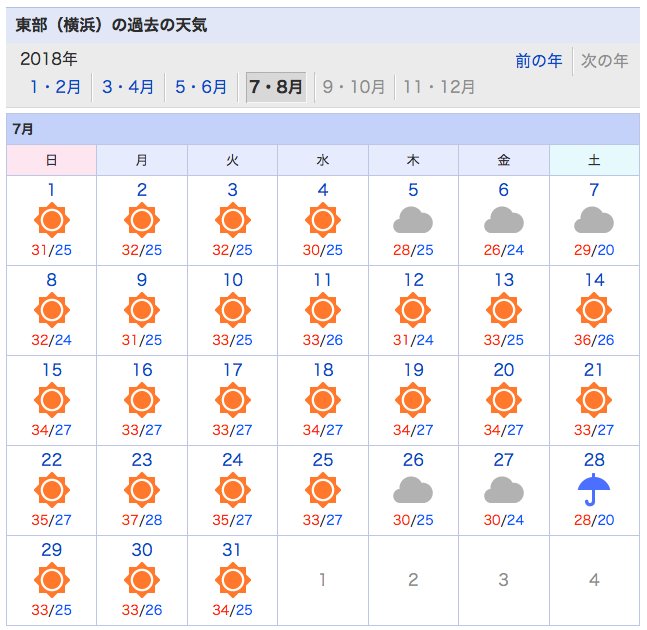Click the 2018年 year label
Screen dimensions: 647x630
49,59
